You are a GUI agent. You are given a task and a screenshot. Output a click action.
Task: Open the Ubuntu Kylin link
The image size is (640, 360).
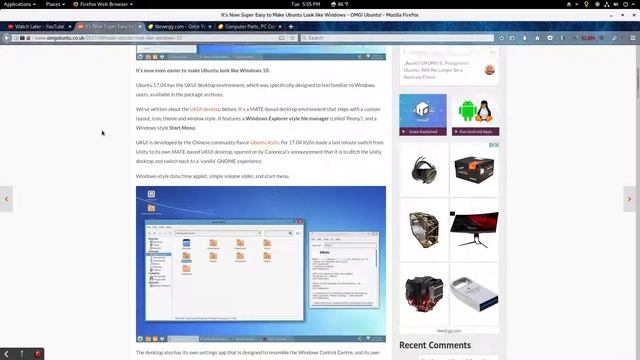coord(264,142)
